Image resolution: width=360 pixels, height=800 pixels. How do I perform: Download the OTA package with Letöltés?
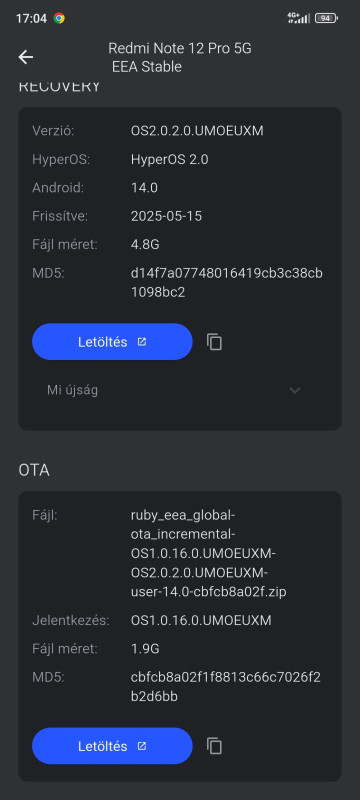coord(112,746)
